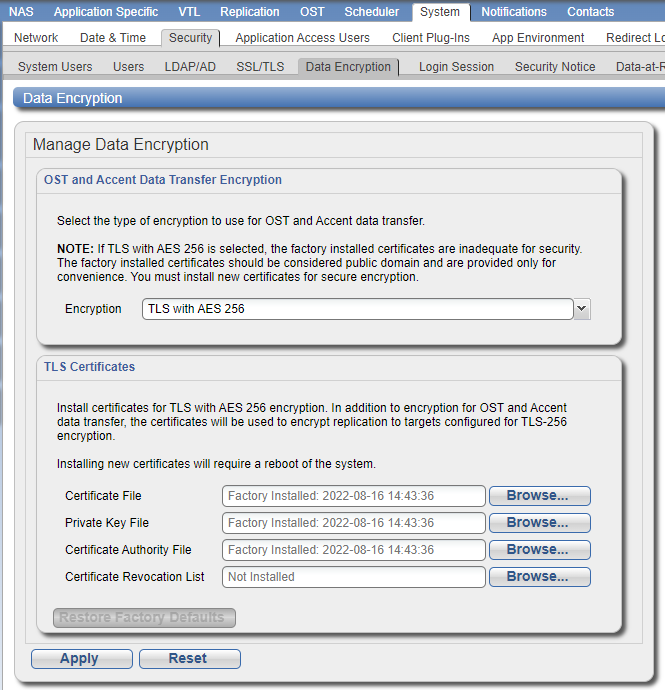The image size is (665, 690).
Task: Click the Certificate Revocation List field
Action: (x=353, y=577)
